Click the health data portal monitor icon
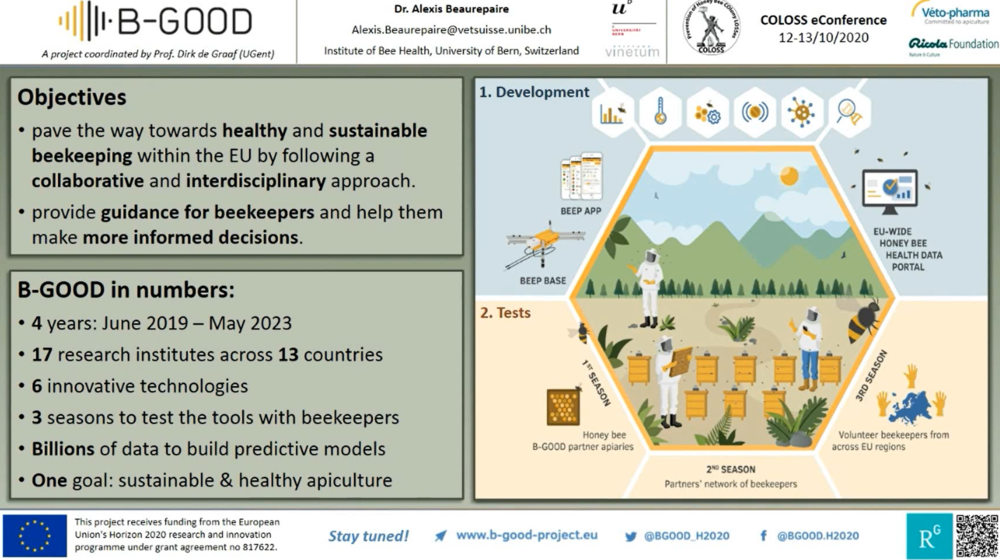Screen dimensions: 1000x560 coord(890,191)
